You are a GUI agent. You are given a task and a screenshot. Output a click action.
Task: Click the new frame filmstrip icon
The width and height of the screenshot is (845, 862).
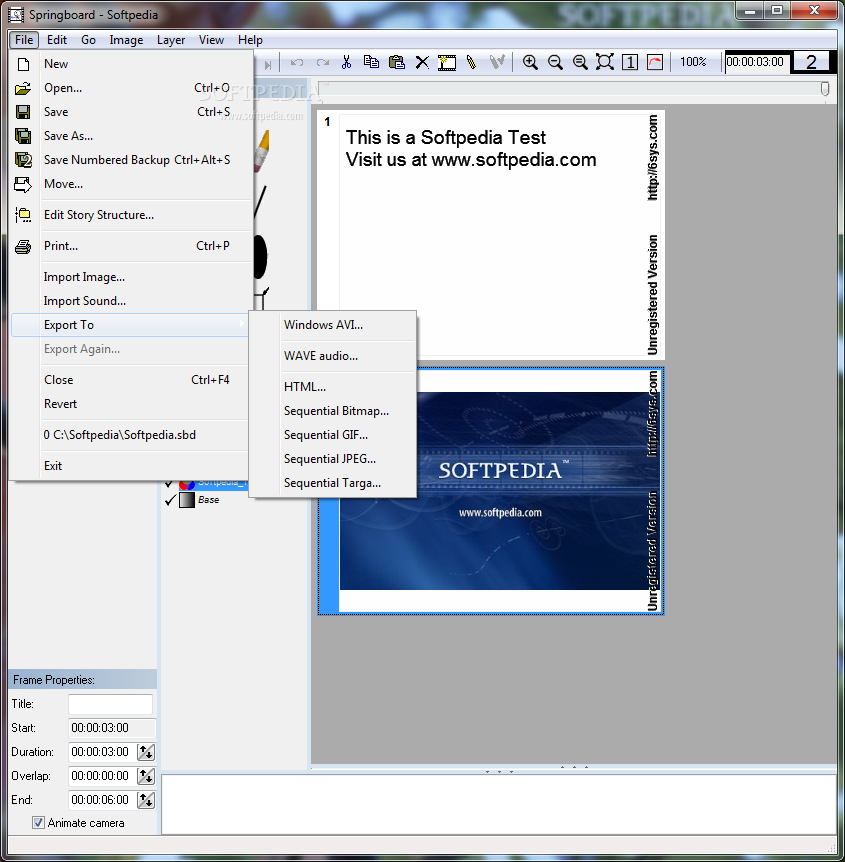[x=446, y=63]
